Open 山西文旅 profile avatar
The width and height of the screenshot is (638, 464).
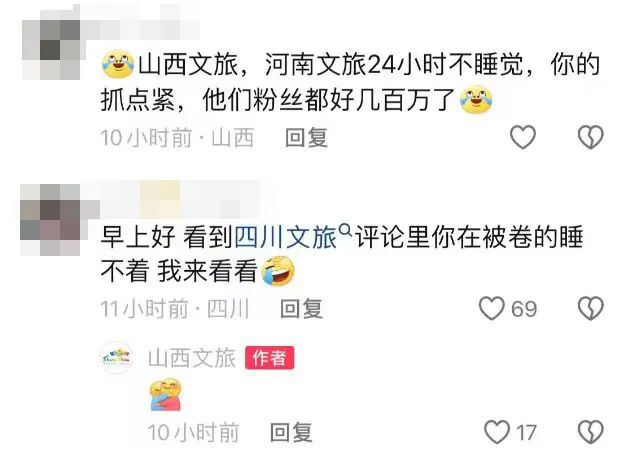click(x=117, y=358)
